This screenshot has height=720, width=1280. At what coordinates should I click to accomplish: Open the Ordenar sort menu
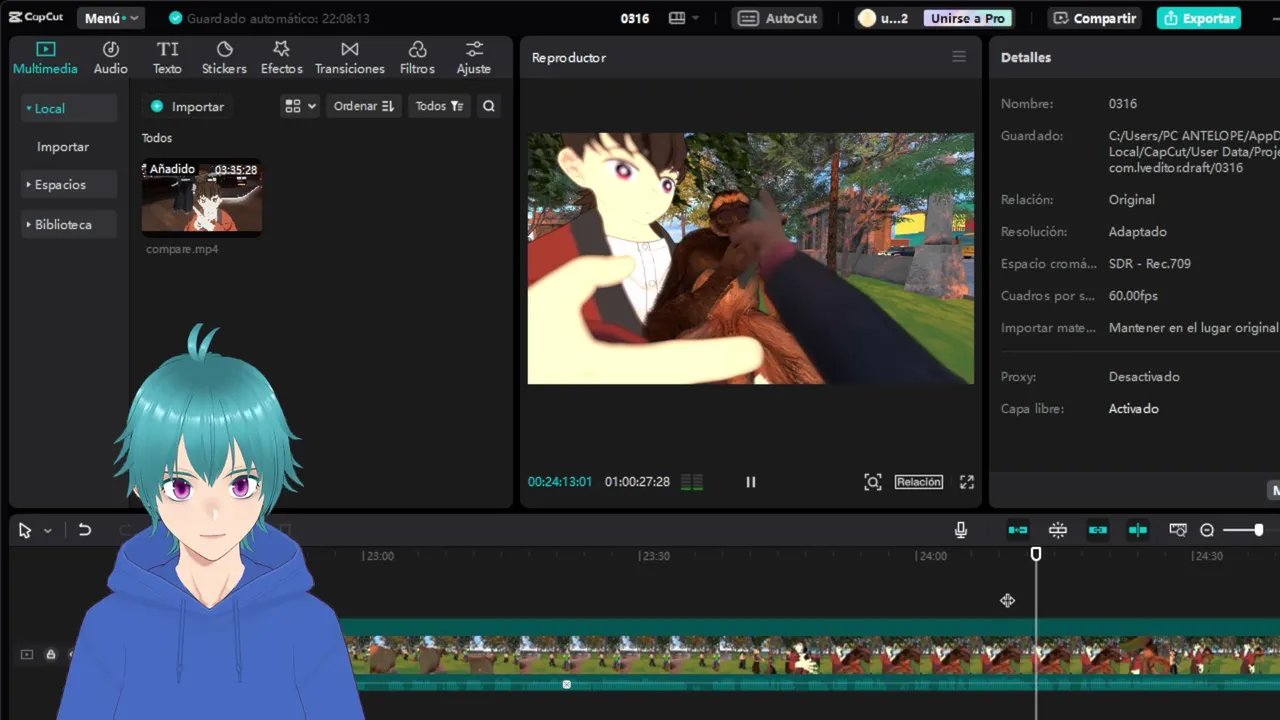[x=364, y=106]
